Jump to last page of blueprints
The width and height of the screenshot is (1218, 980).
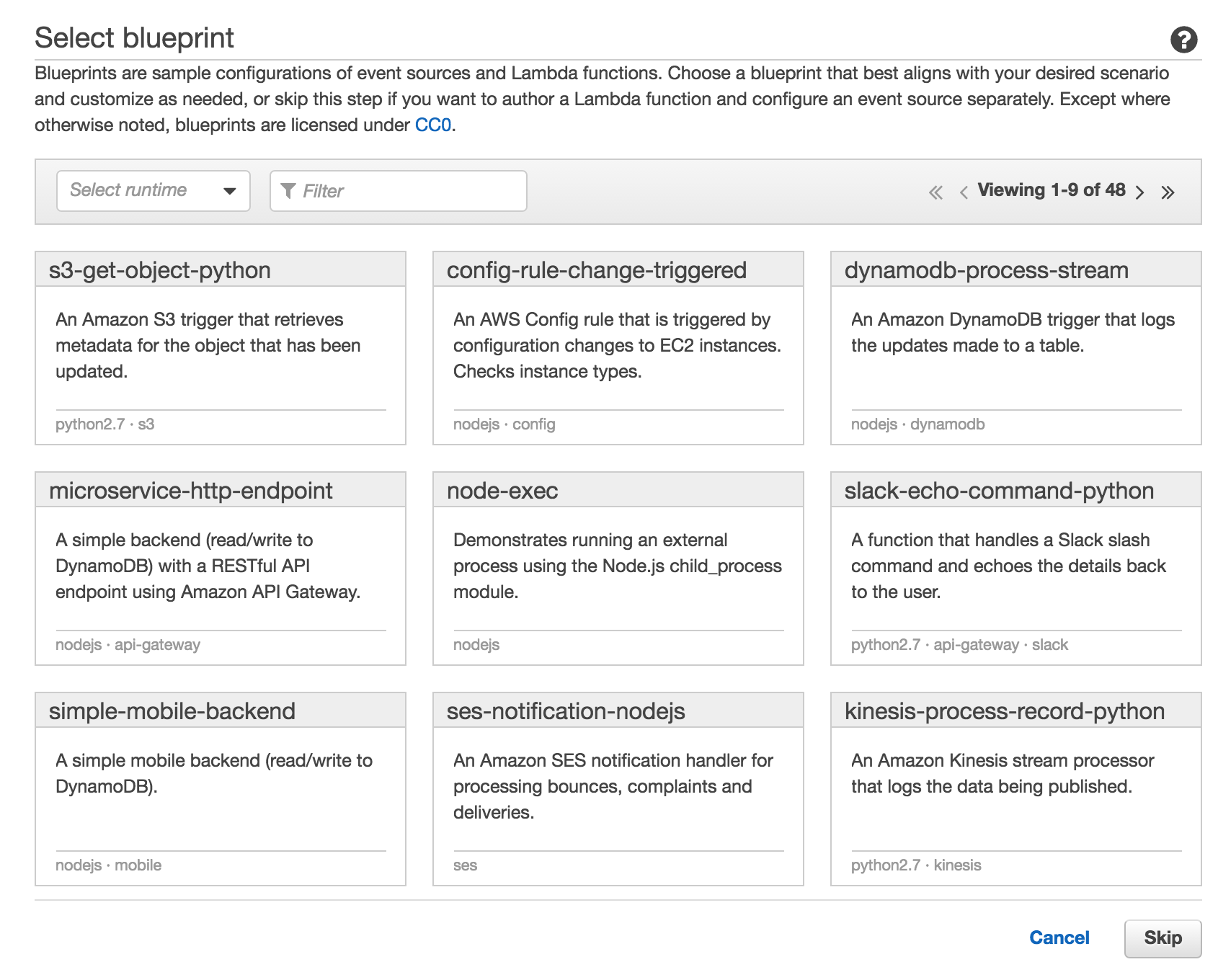coord(1168,192)
